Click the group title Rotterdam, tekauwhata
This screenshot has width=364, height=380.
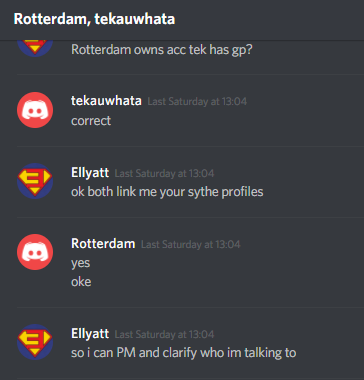point(94,19)
